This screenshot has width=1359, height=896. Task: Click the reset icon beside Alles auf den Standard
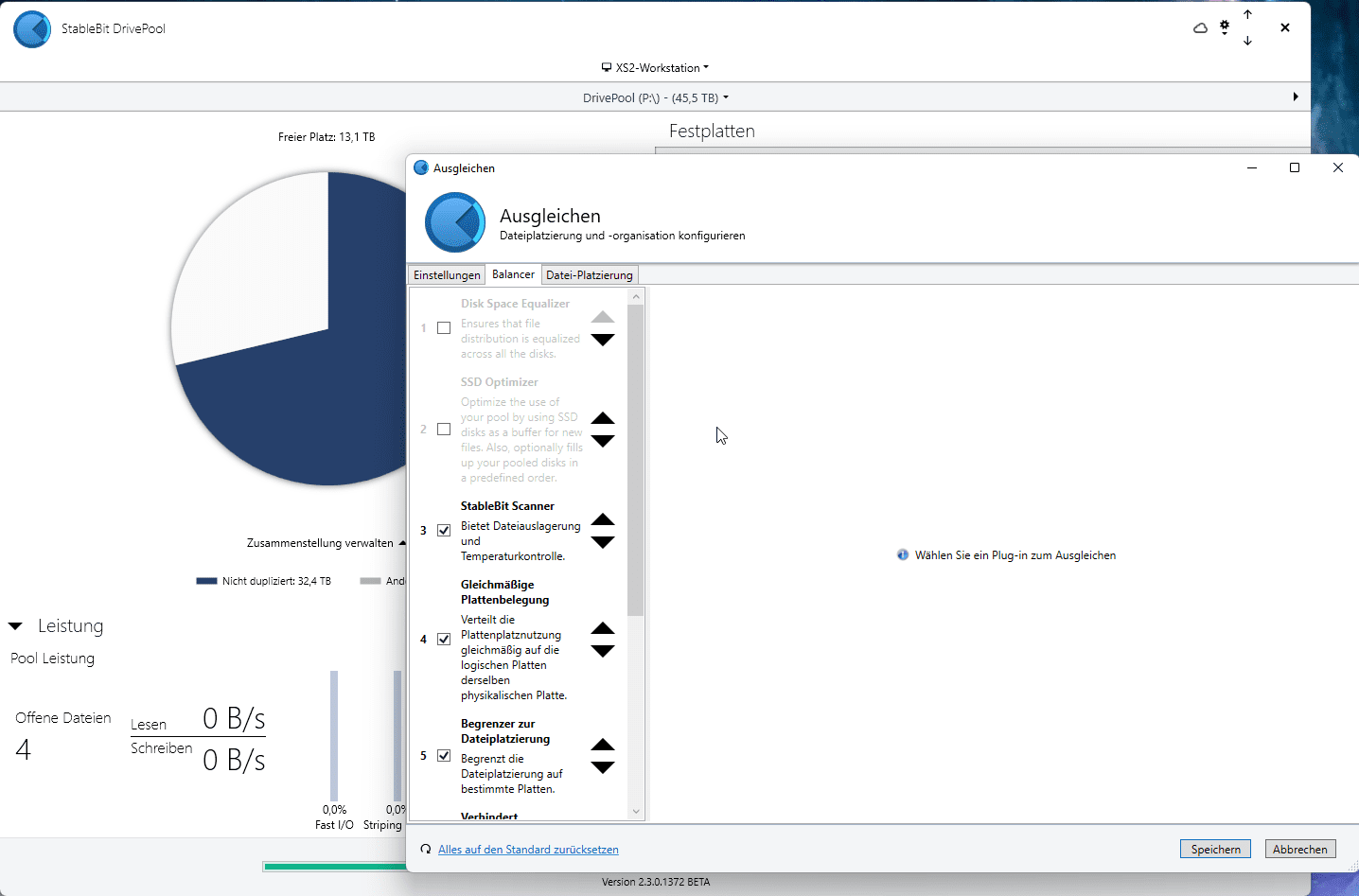[x=426, y=850]
